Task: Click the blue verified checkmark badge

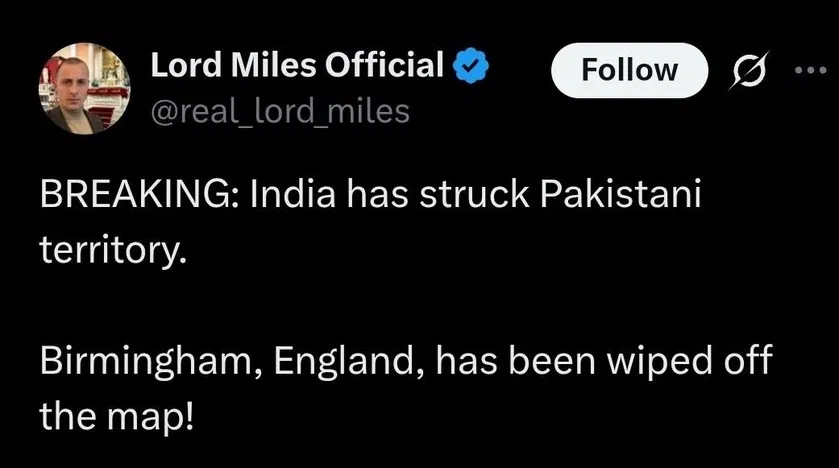Action: coord(471,67)
